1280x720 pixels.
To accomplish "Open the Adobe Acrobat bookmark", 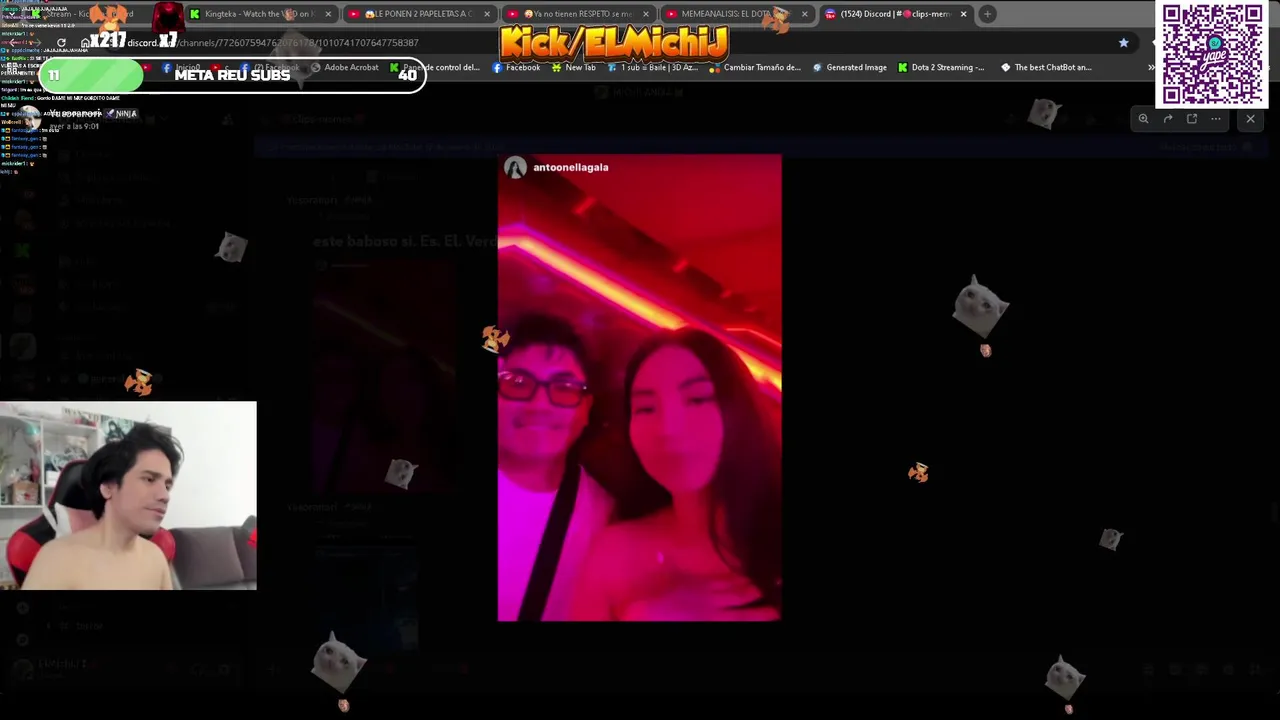I will click(x=344, y=67).
